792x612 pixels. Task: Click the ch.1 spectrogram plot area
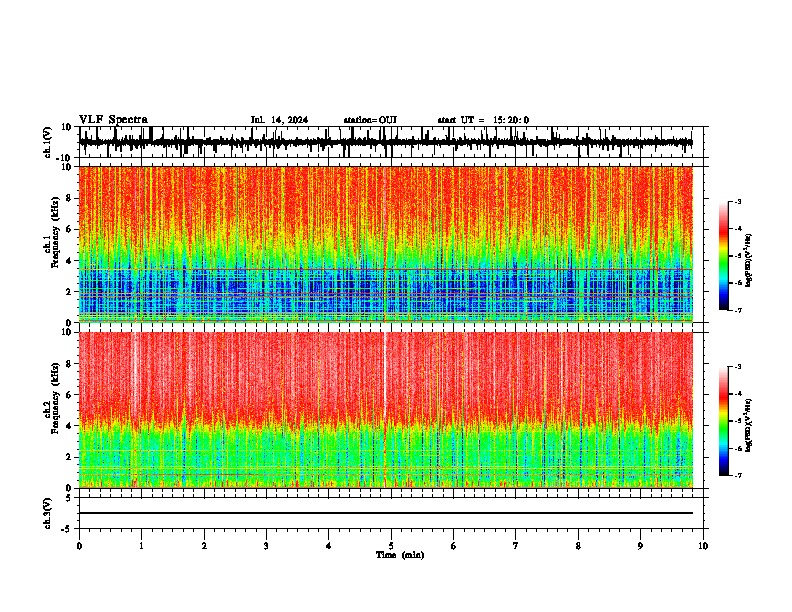pos(385,244)
